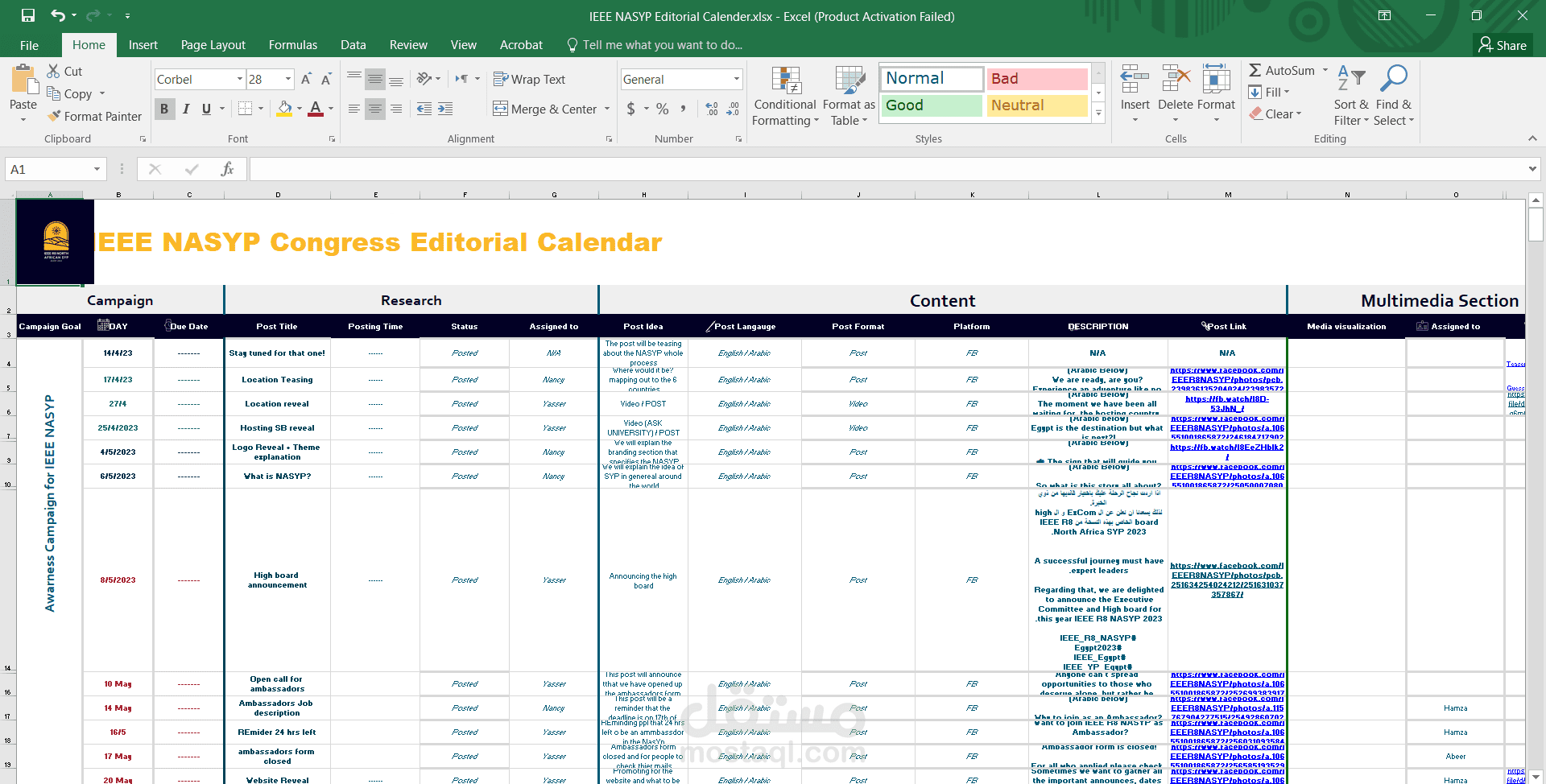Toggle Bold formatting

pyautogui.click(x=164, y=109)
